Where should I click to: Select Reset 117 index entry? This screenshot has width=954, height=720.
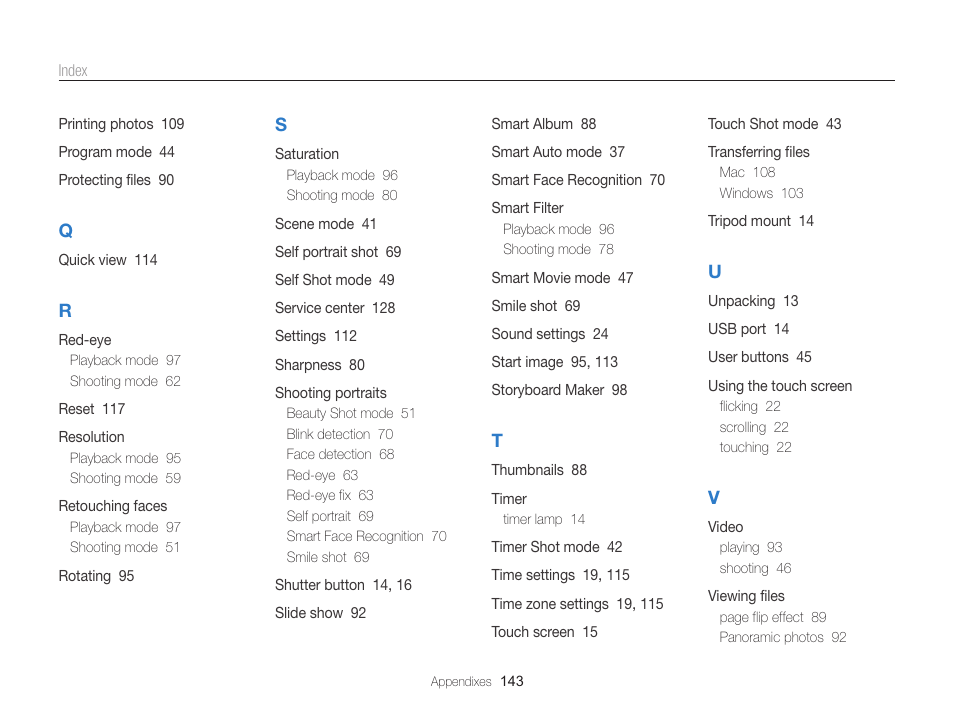pyautogui.click(x=92, y=409)
